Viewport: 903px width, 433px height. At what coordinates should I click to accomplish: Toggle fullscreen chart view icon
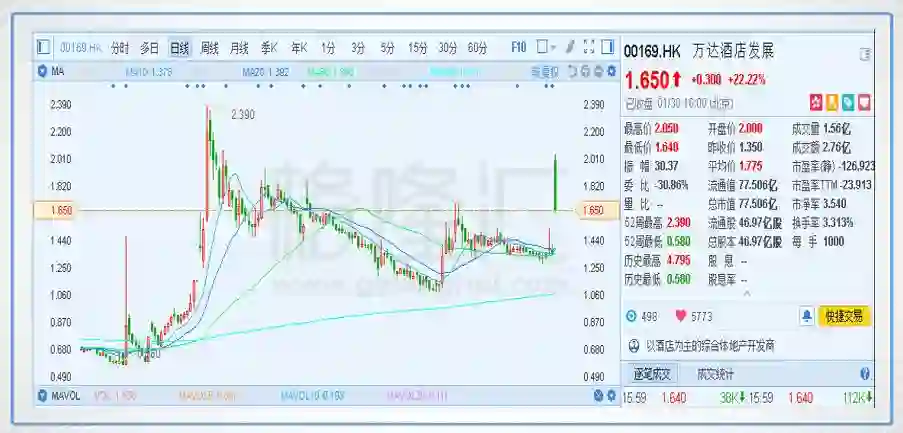pos(589,47)
